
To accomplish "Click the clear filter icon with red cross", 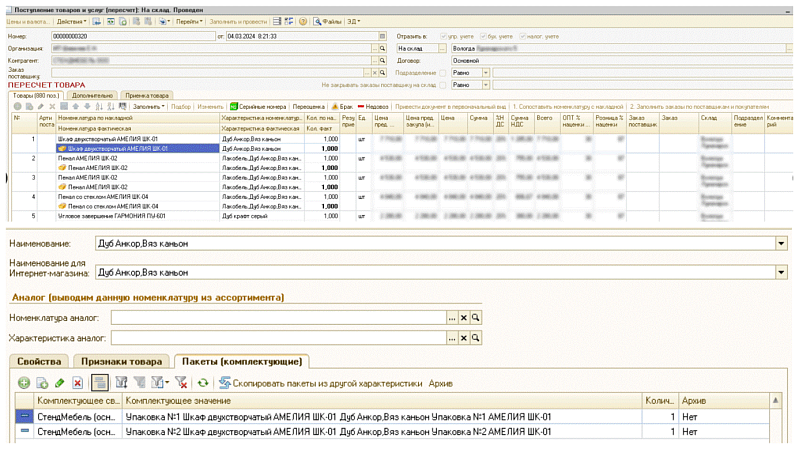I will [180, 383].
